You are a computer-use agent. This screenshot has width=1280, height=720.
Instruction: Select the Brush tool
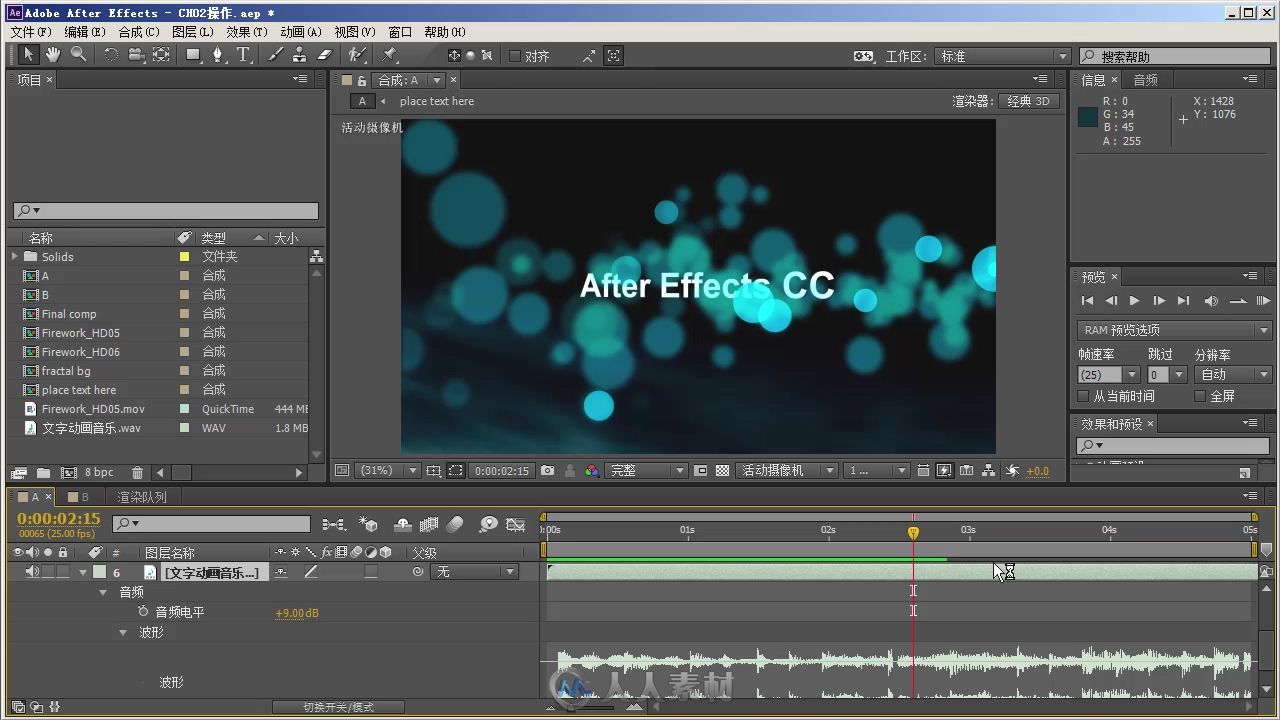(276, 55)
